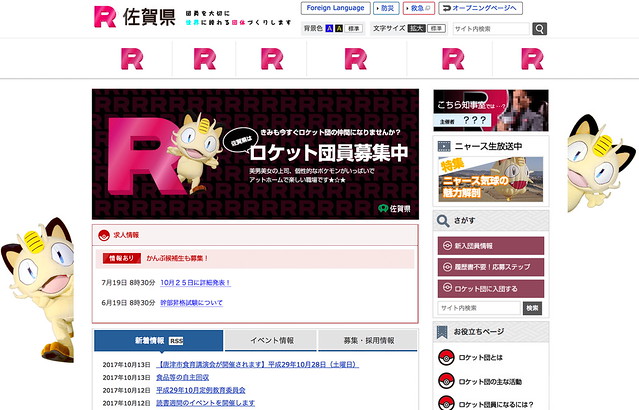Open the 幹部昇格試験について link
The height and width of the screenshot is (410, 639).
[191, 302]
